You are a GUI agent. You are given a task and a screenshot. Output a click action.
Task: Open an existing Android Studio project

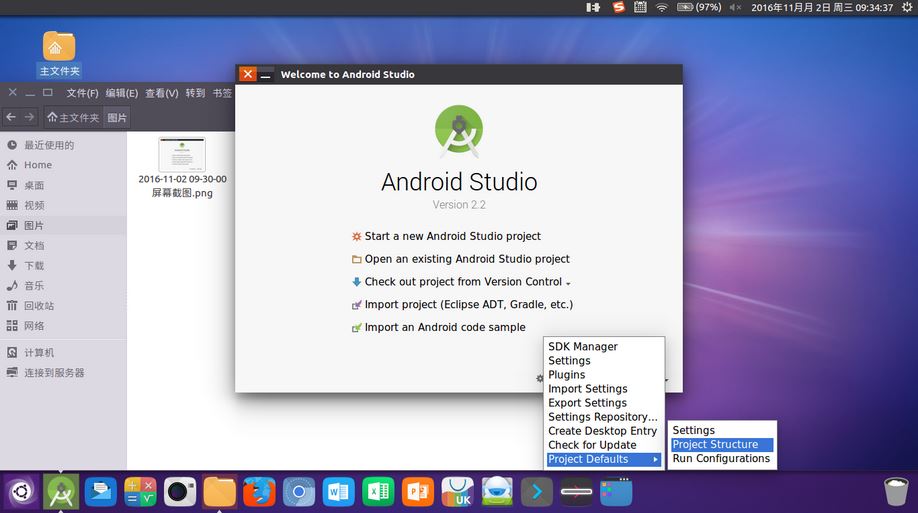point(461,259)
